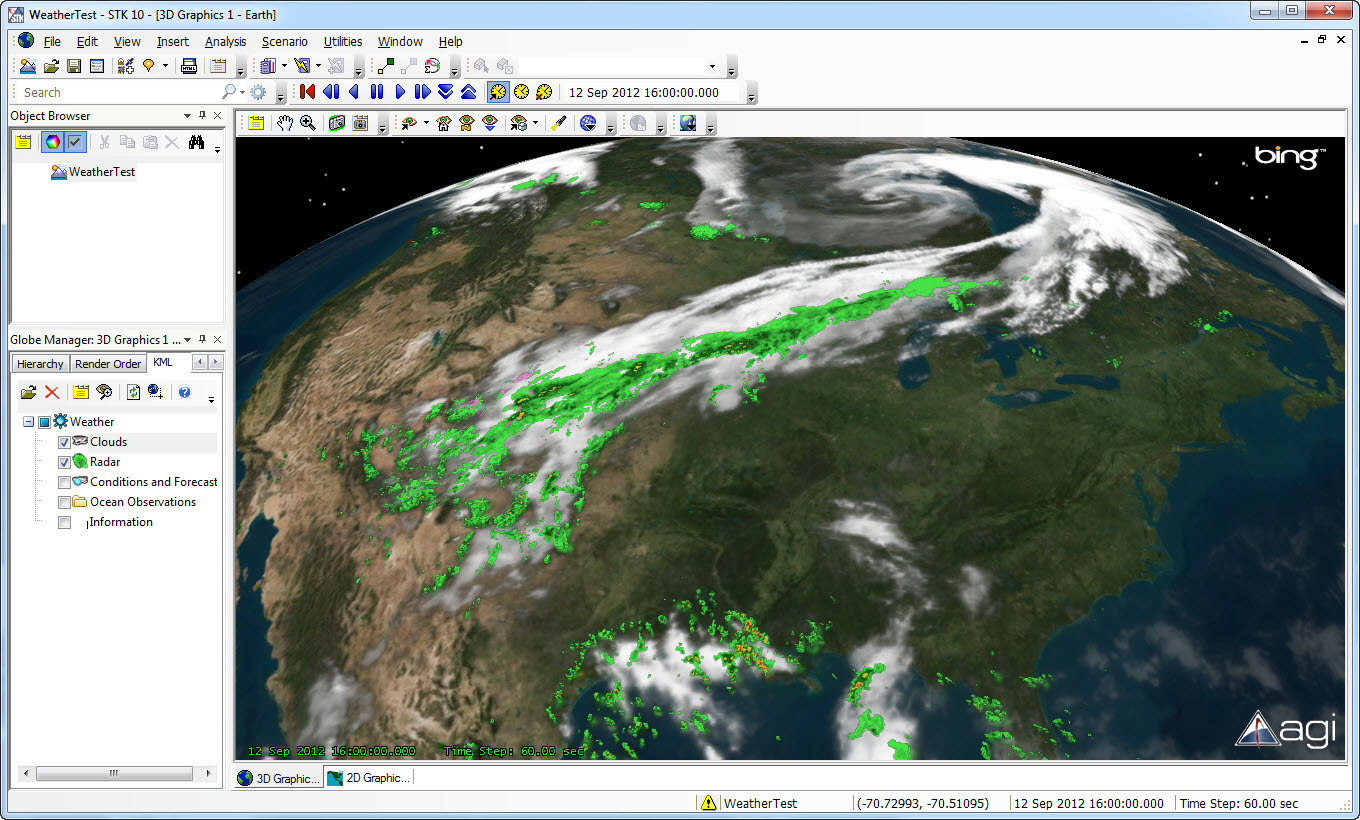Click the Open scenario folder icon
Viewport: 1360px width, 820px height.
click(51, 66)
